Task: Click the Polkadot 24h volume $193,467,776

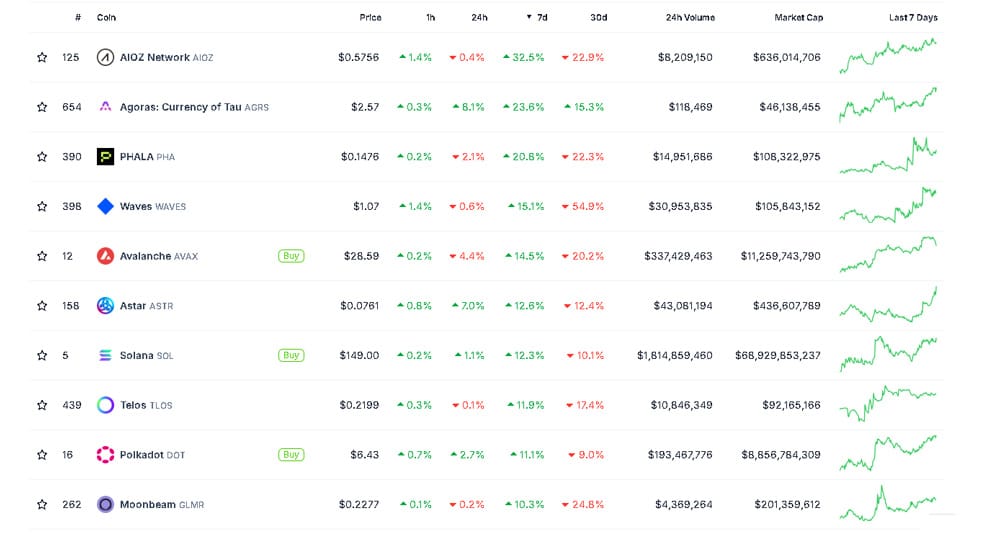Action: point(680,454)
